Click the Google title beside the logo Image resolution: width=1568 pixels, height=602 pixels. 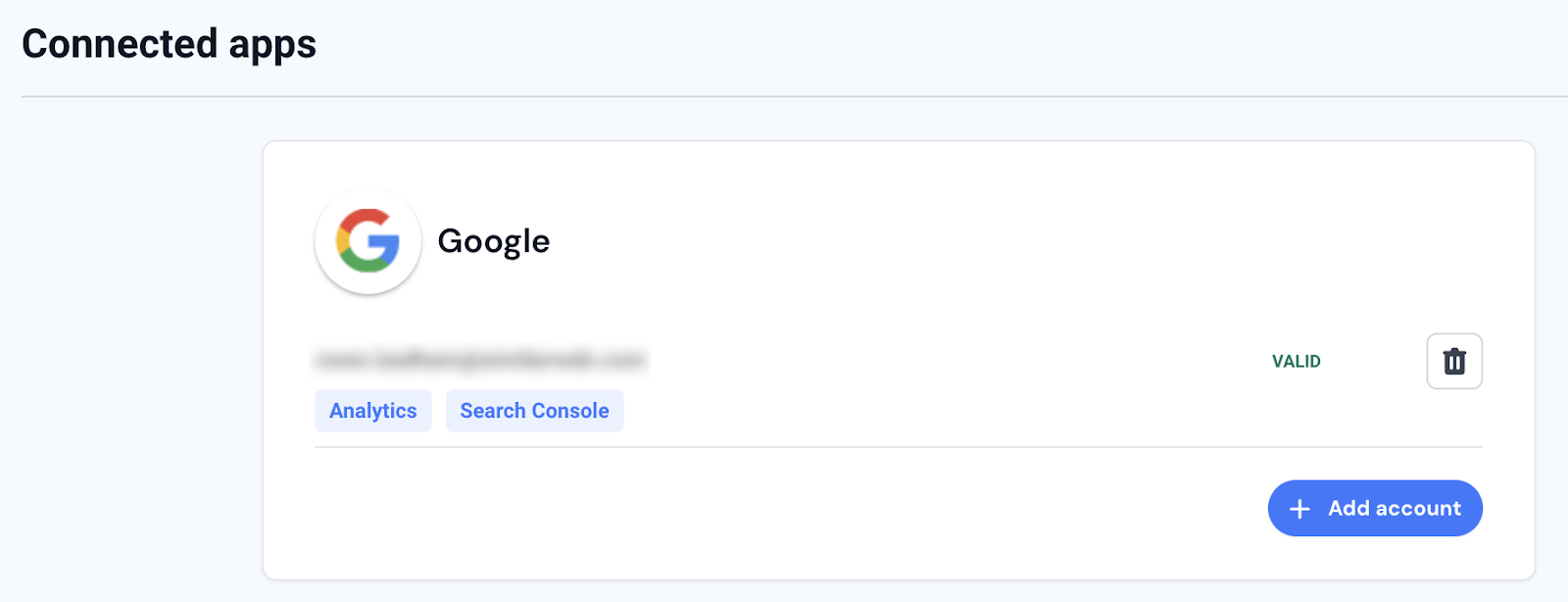494,241
